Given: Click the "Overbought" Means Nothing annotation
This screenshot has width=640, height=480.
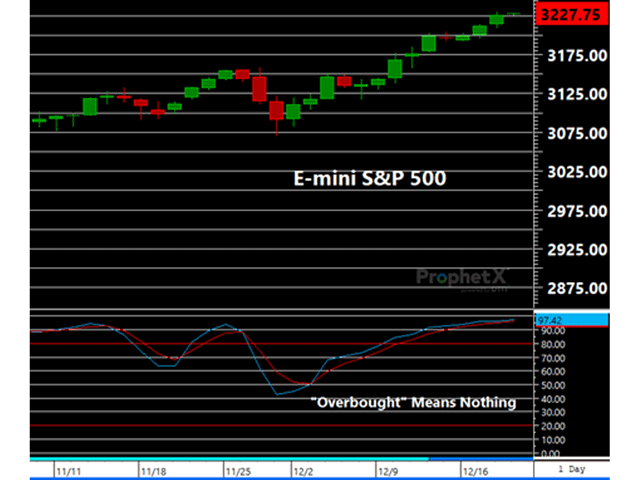Looking at the screenshot, I should pos(413,403).
